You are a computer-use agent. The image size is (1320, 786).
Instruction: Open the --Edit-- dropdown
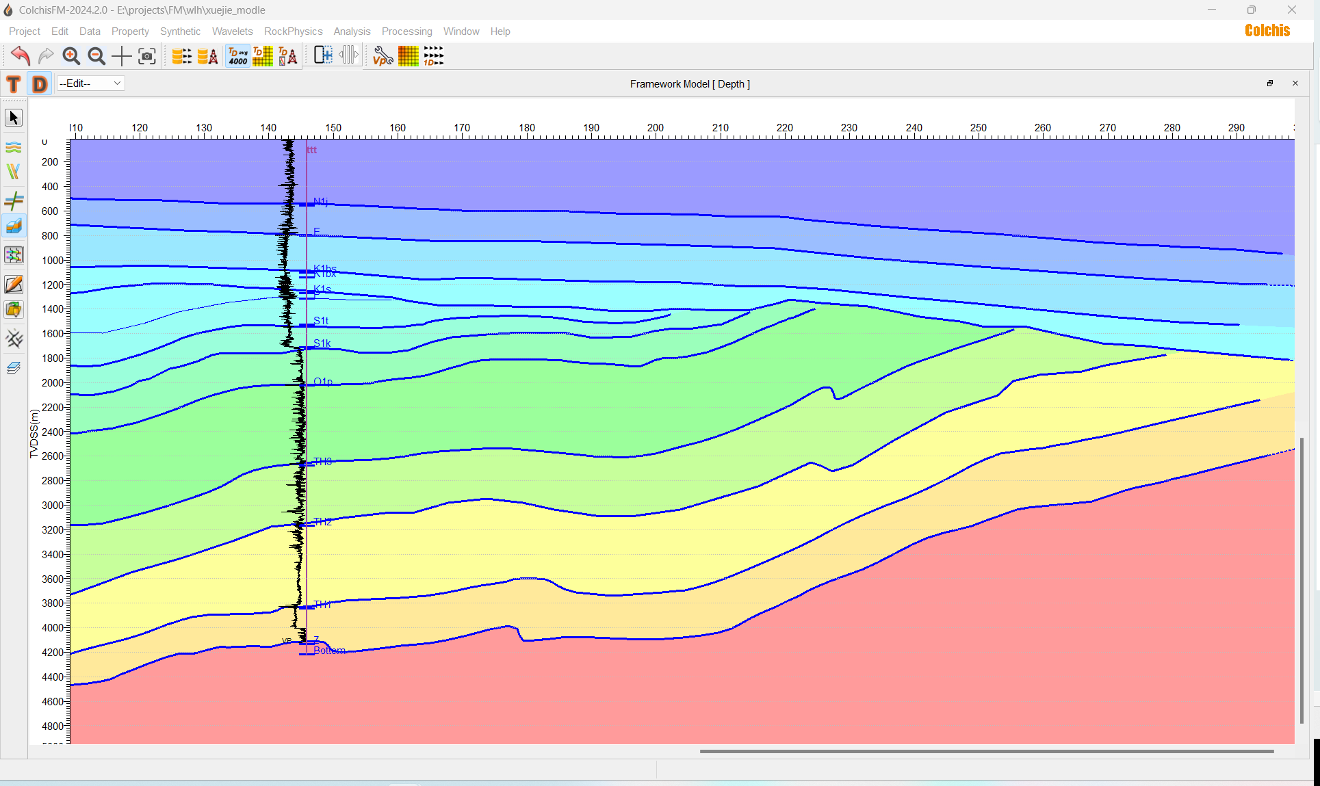pyautogui.click(x=90, y=84)
